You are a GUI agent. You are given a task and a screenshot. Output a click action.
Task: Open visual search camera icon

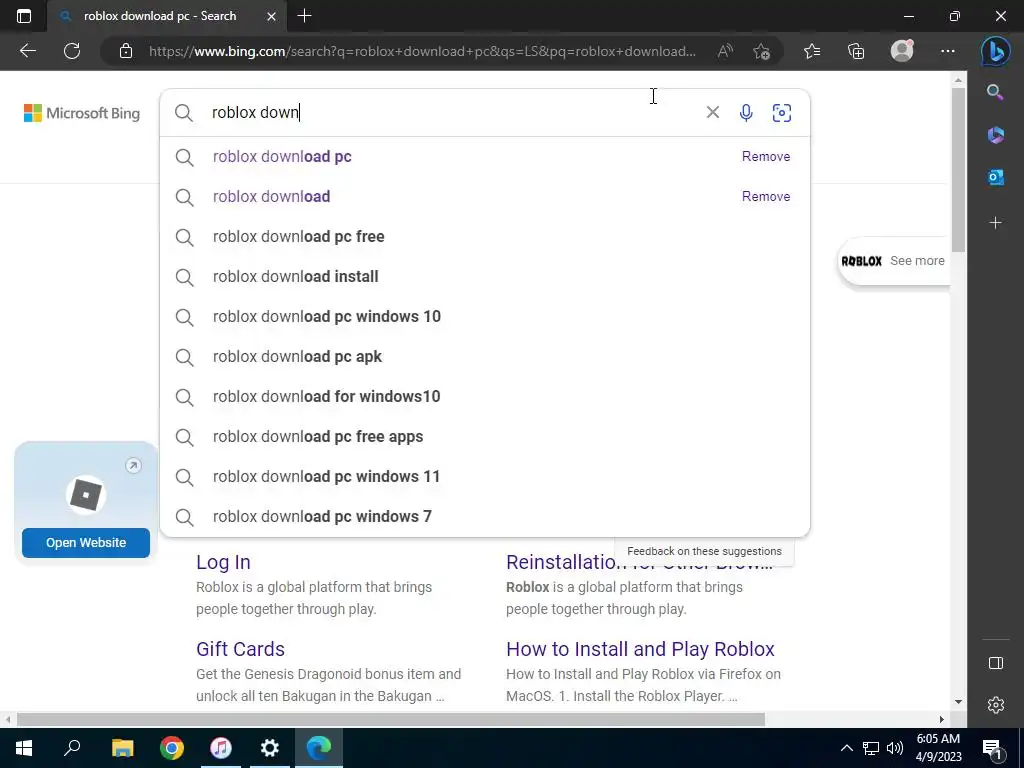782,112
